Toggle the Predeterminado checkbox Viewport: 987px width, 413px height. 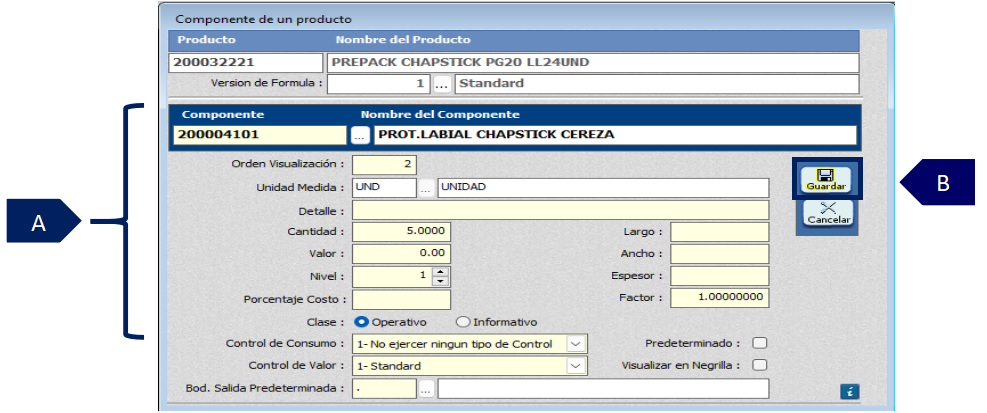tap(760, 343)
